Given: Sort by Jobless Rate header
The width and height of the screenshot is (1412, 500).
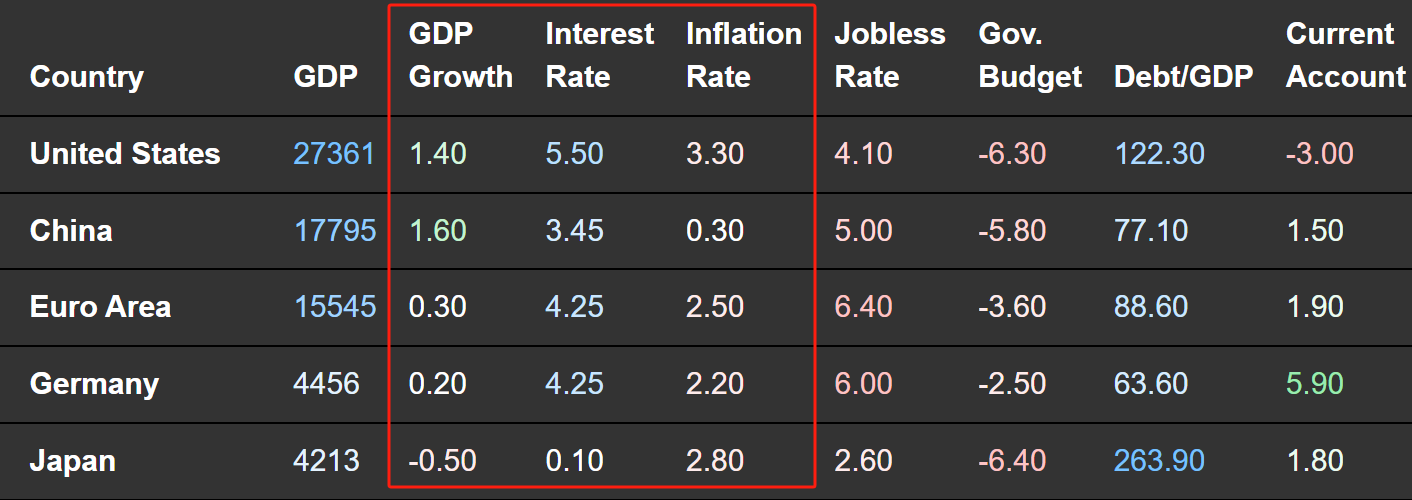Looking at the screenshot, I should (x=890, y=55).
